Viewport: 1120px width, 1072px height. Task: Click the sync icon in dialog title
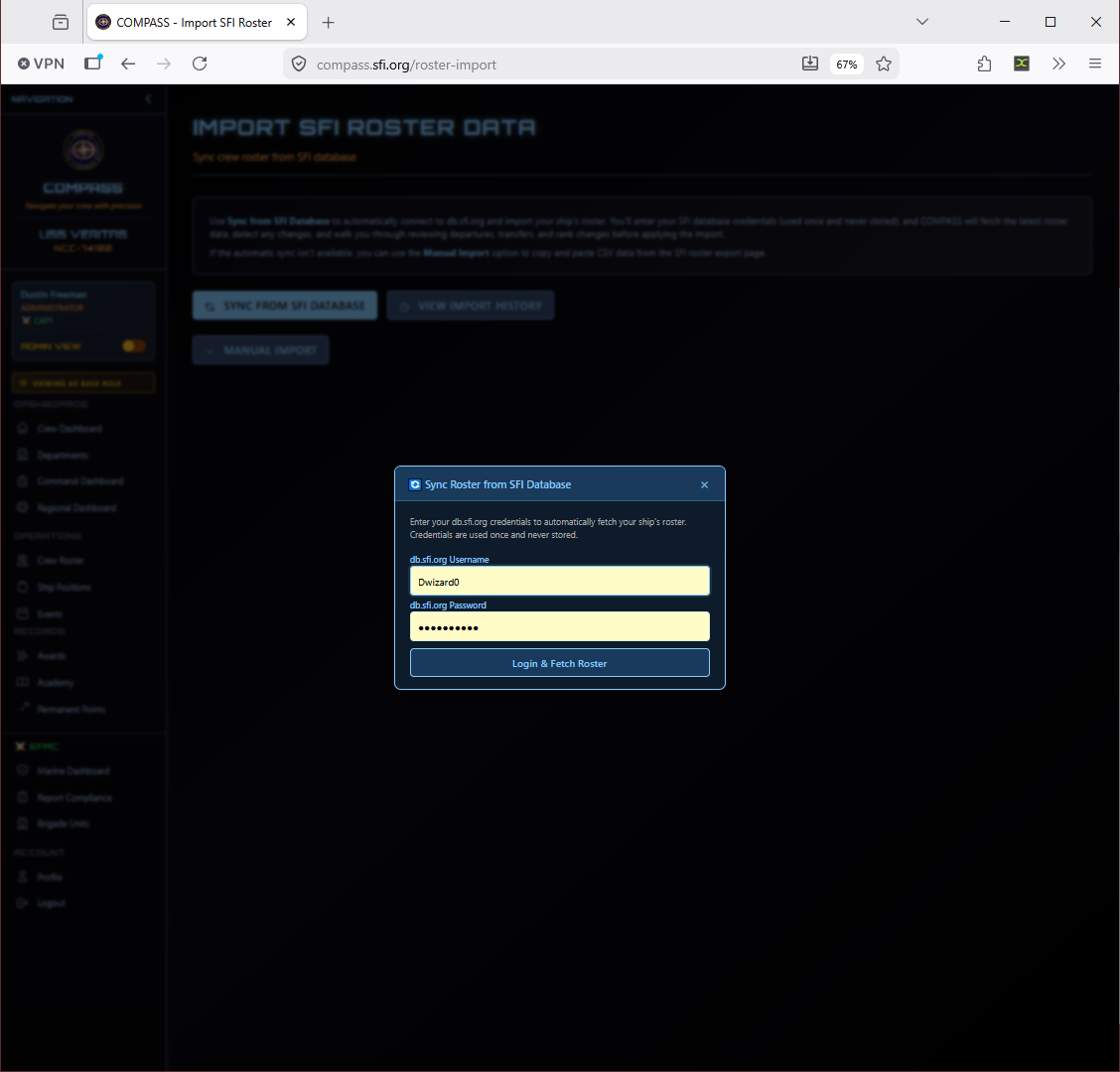[414, 485]
